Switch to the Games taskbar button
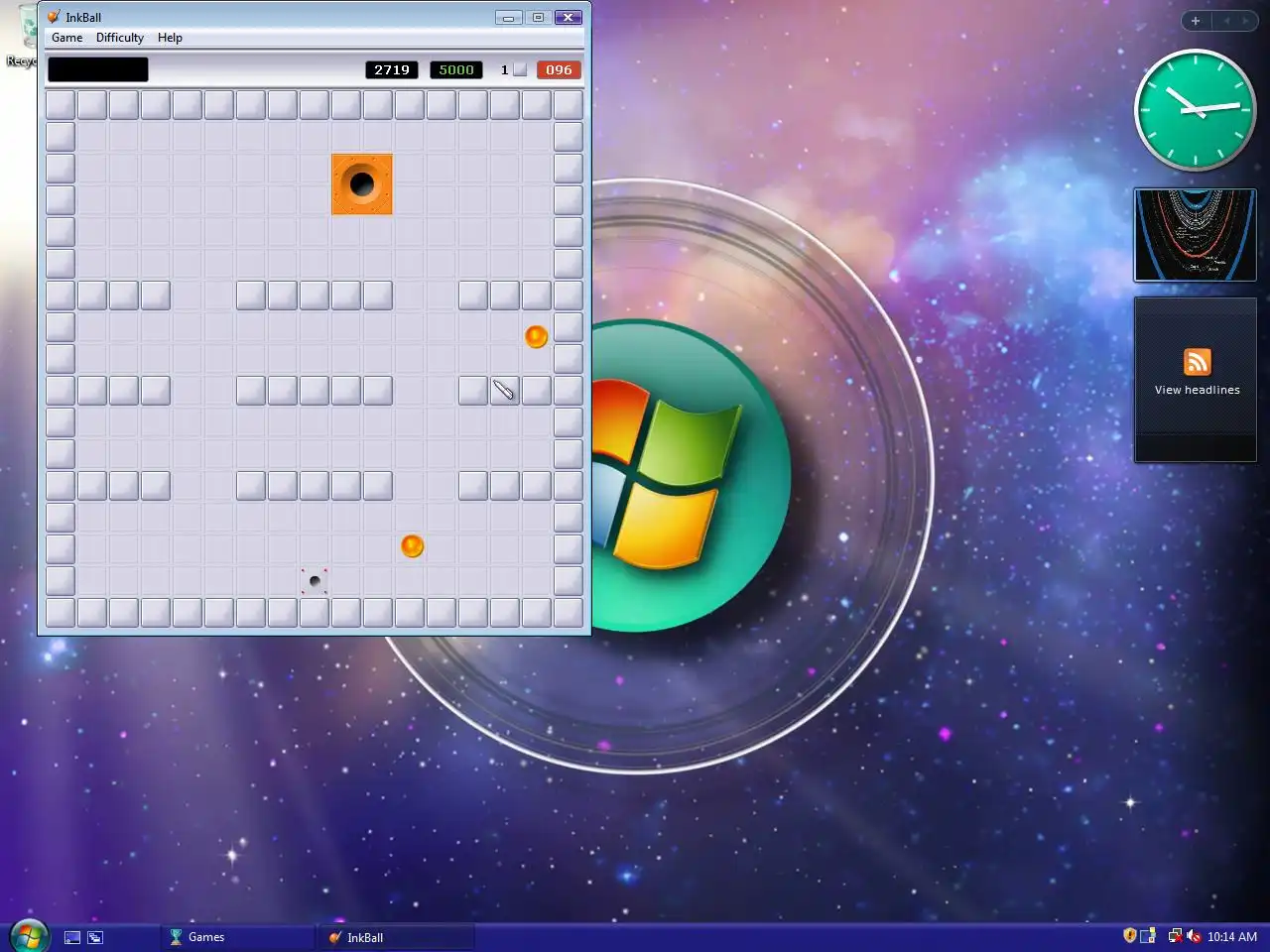 [238, 937]
